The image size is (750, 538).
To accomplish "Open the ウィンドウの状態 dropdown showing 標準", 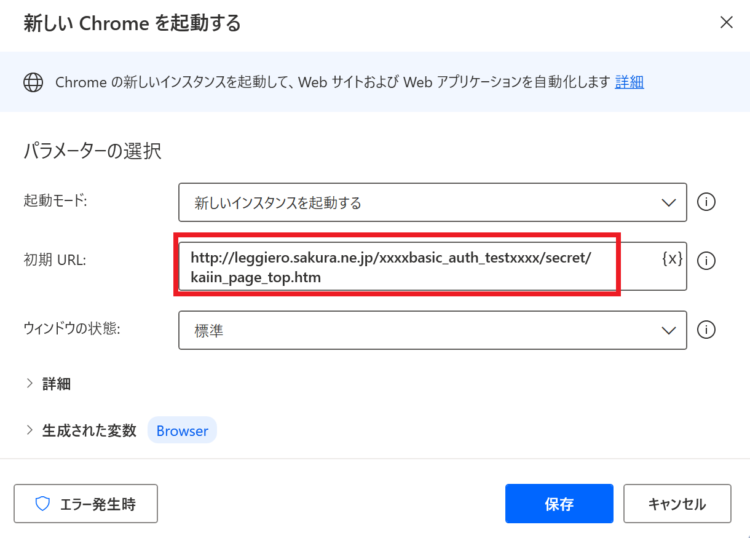I will 432,330.
